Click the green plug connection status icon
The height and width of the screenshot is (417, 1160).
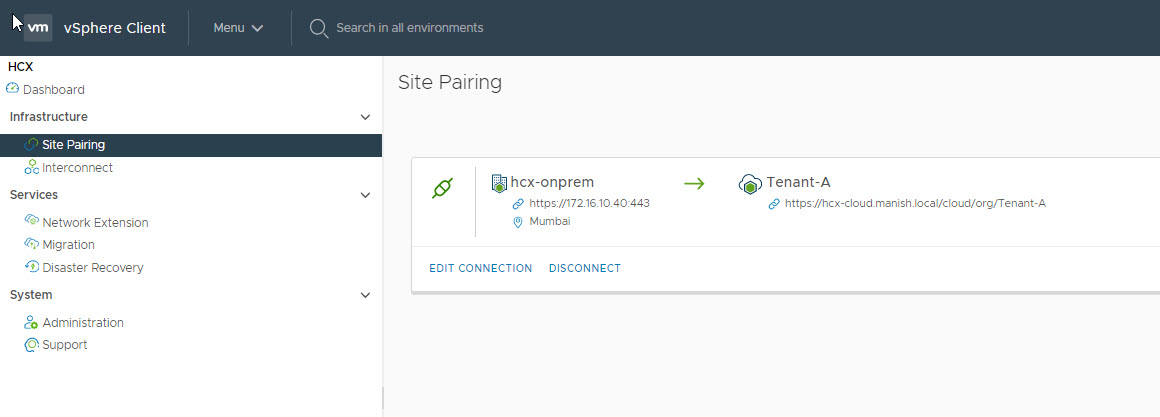(441, 189)
